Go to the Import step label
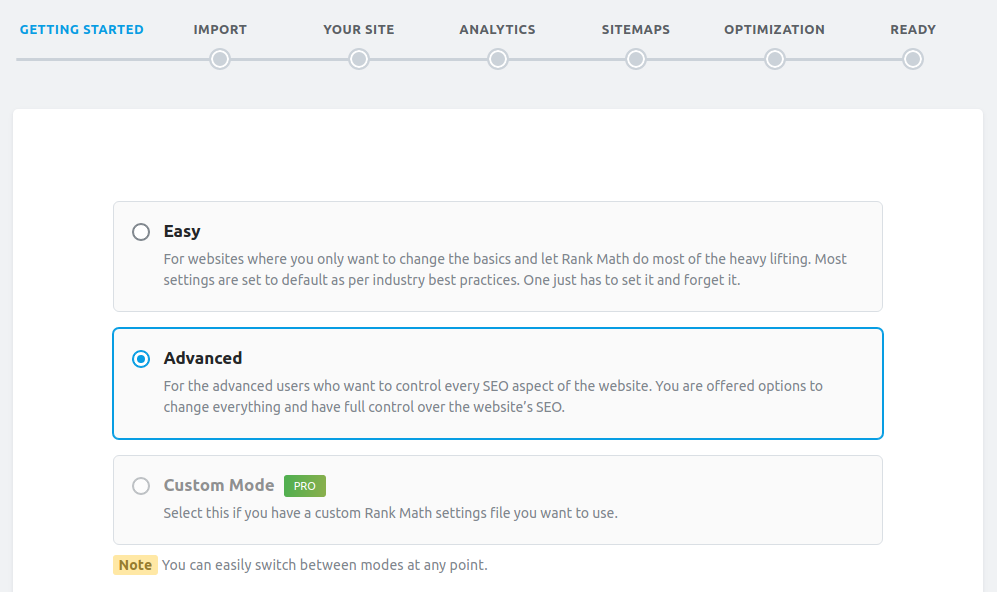Screen dimensions: 997x592 click(x=220, y=29)
